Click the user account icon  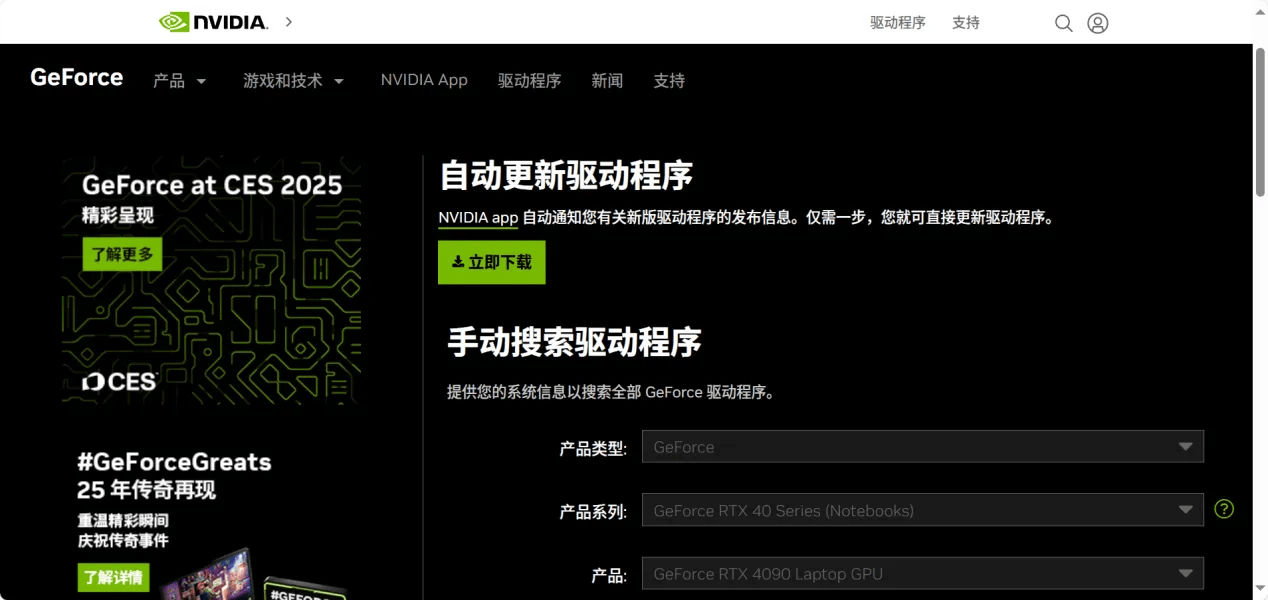click(x=1097, y=22)
